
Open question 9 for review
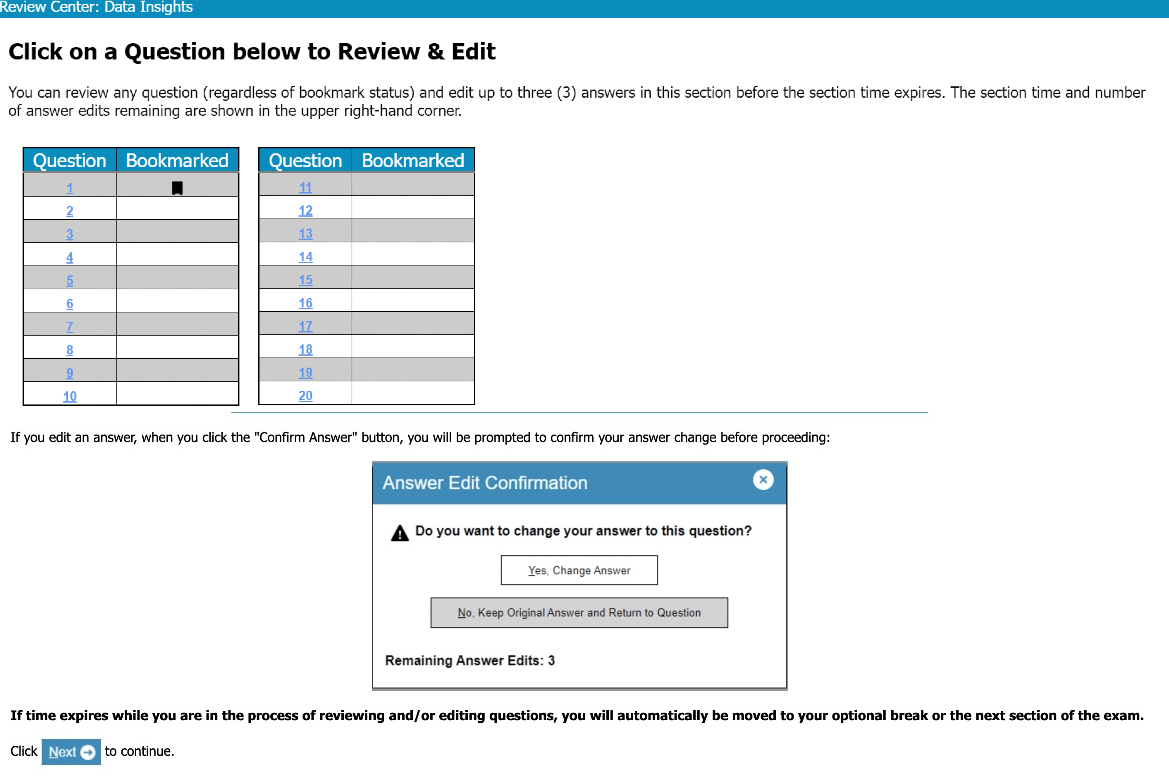pyautogui.click(x=69, y=373)
